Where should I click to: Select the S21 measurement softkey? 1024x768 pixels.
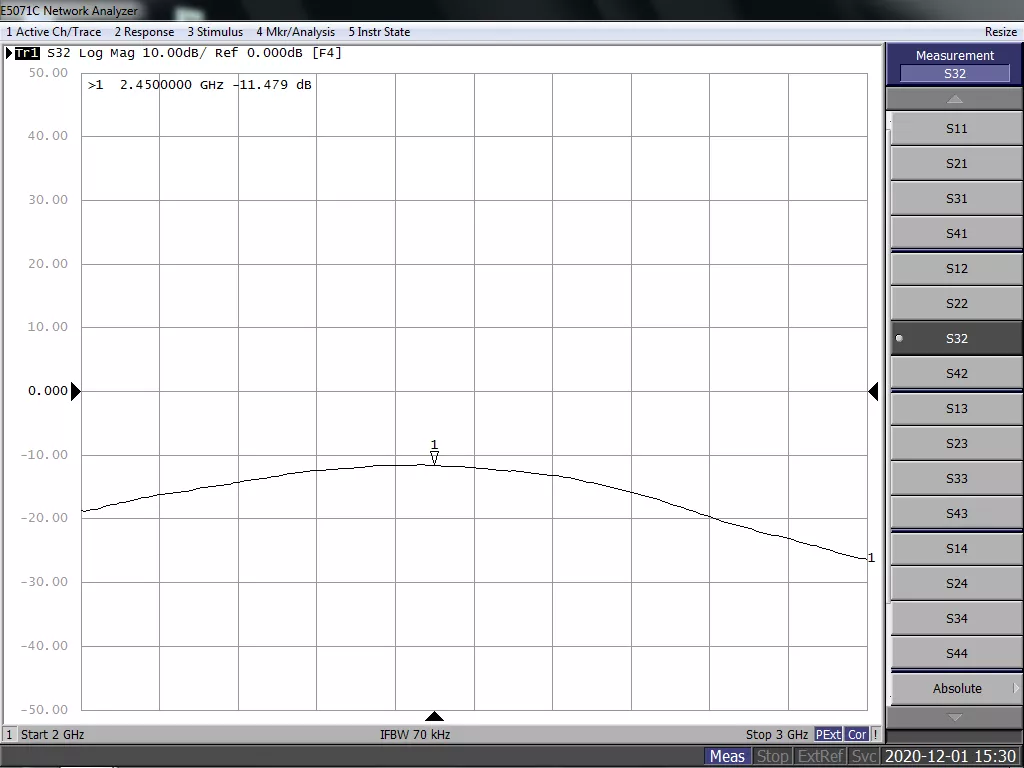[x=956, y=163]
